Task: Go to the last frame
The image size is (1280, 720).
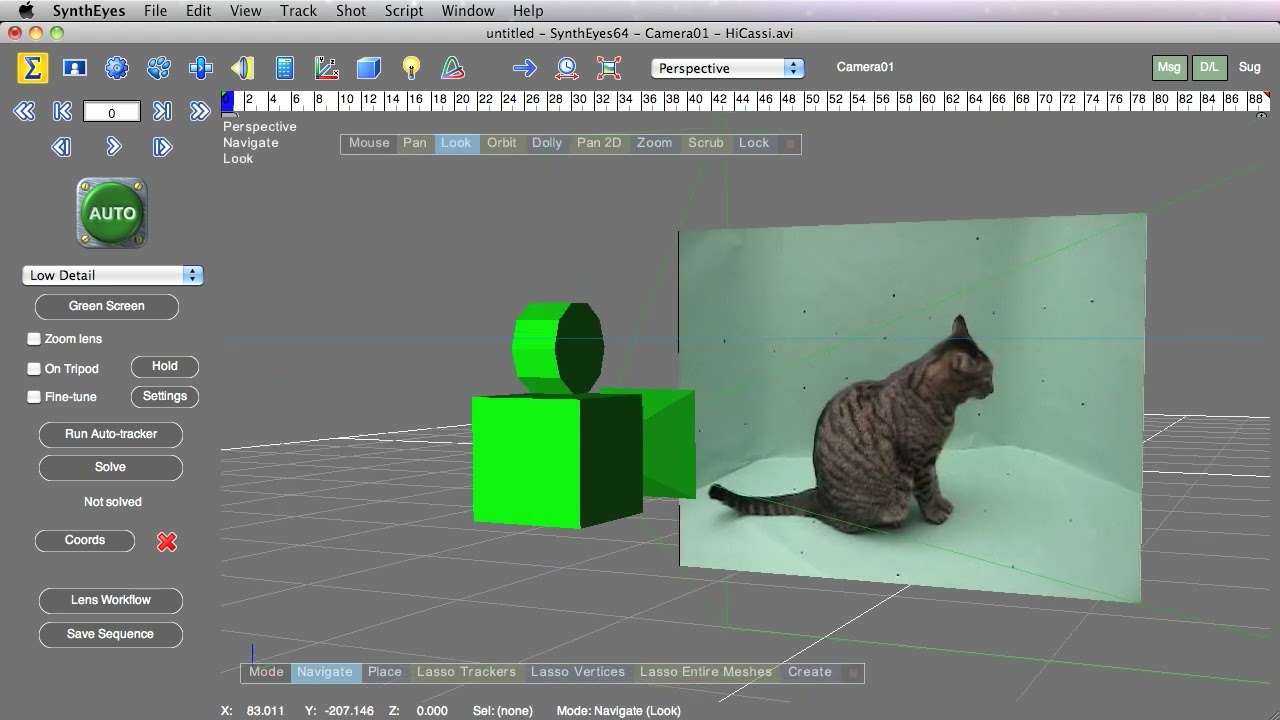Action: point(162,112)
